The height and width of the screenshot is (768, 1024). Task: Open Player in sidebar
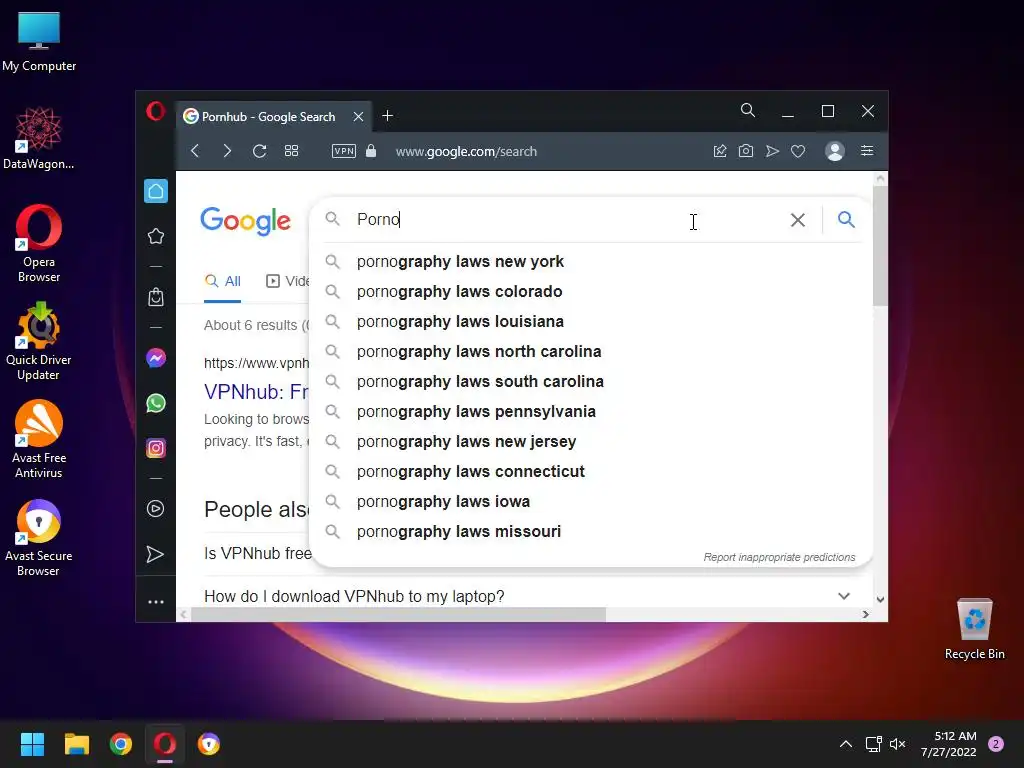(x=155, y=509)
